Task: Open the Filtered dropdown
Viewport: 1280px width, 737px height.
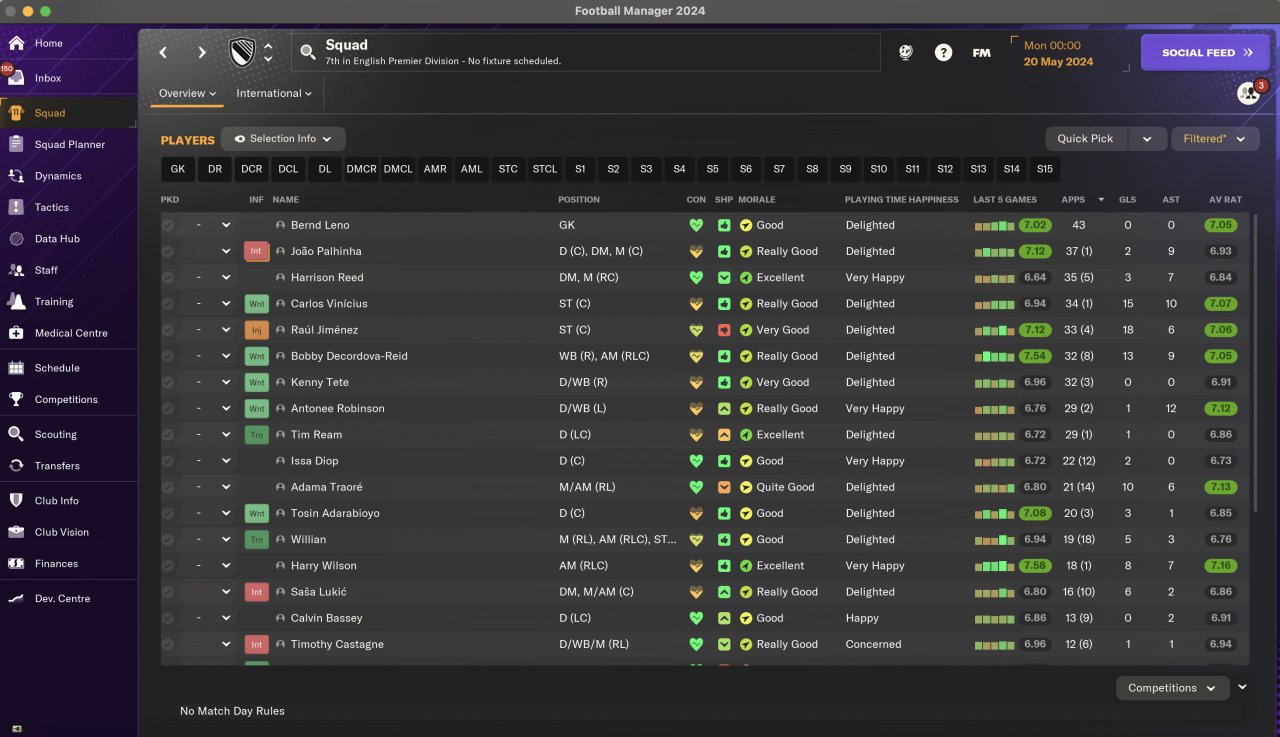Action: (x=1215, y=139)
